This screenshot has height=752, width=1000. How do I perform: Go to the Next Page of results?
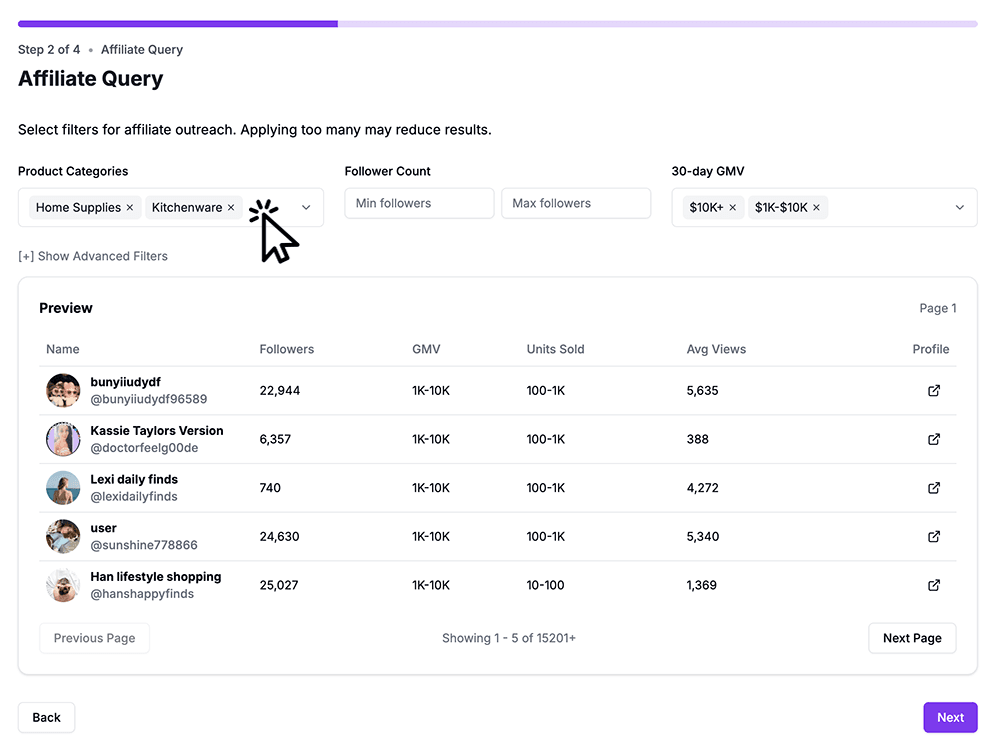click(911, 638)
